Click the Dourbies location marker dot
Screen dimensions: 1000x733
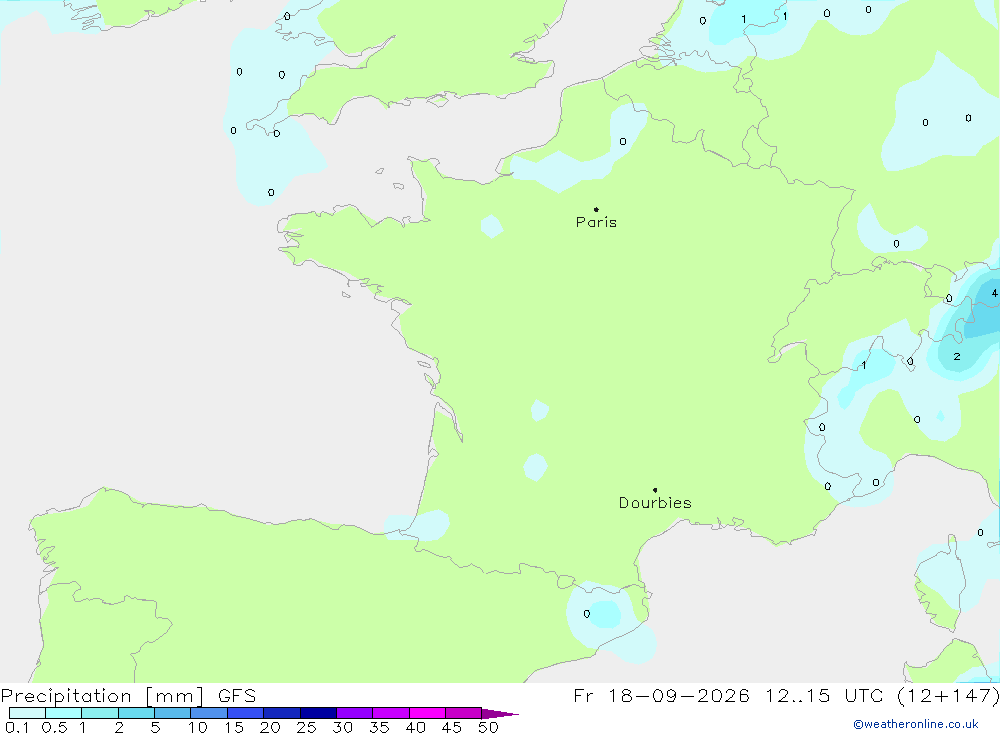(x=655, y=490)
